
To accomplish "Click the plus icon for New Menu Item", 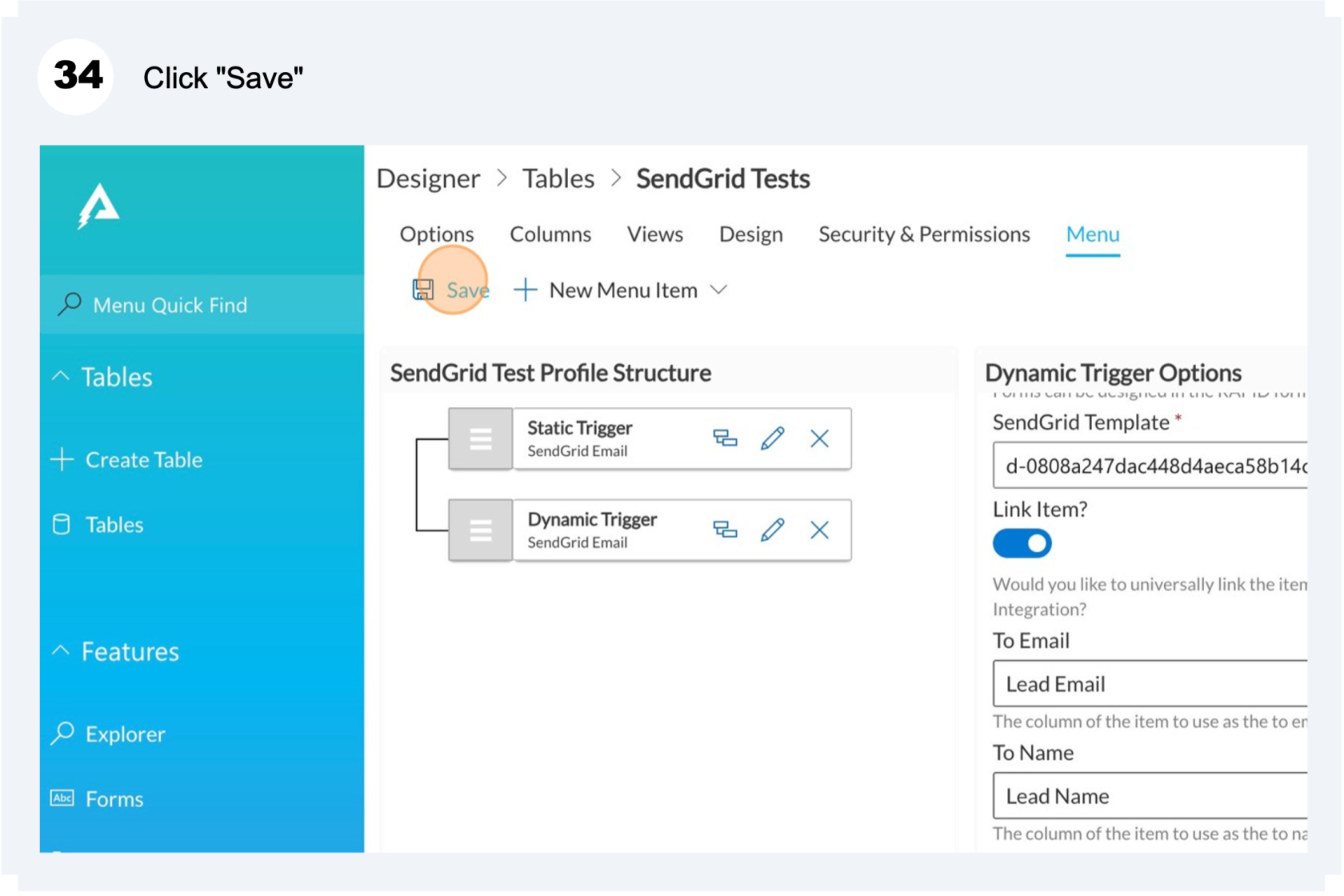I will point(525,290).
